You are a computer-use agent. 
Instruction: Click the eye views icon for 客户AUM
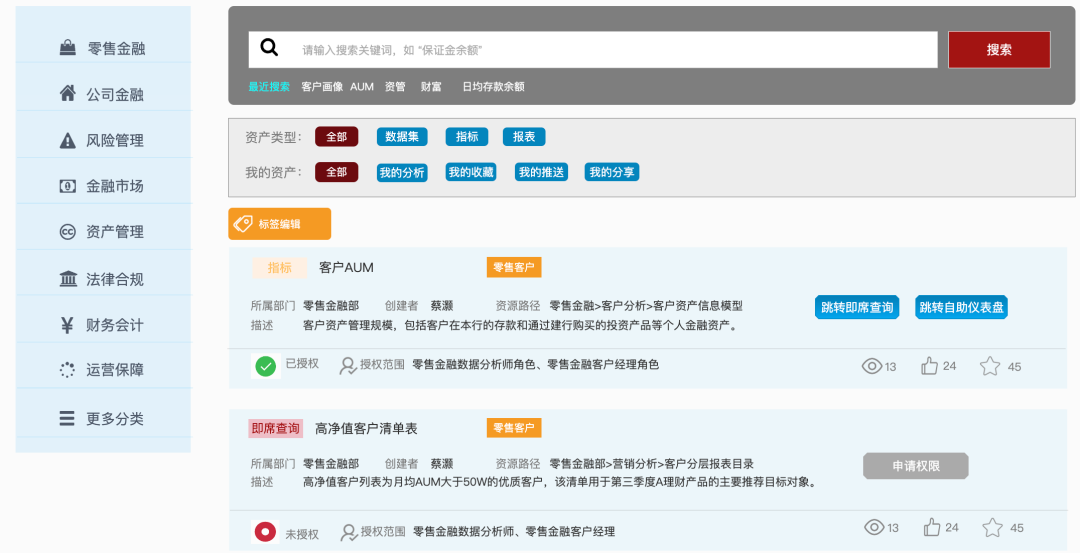coord(872,366)
